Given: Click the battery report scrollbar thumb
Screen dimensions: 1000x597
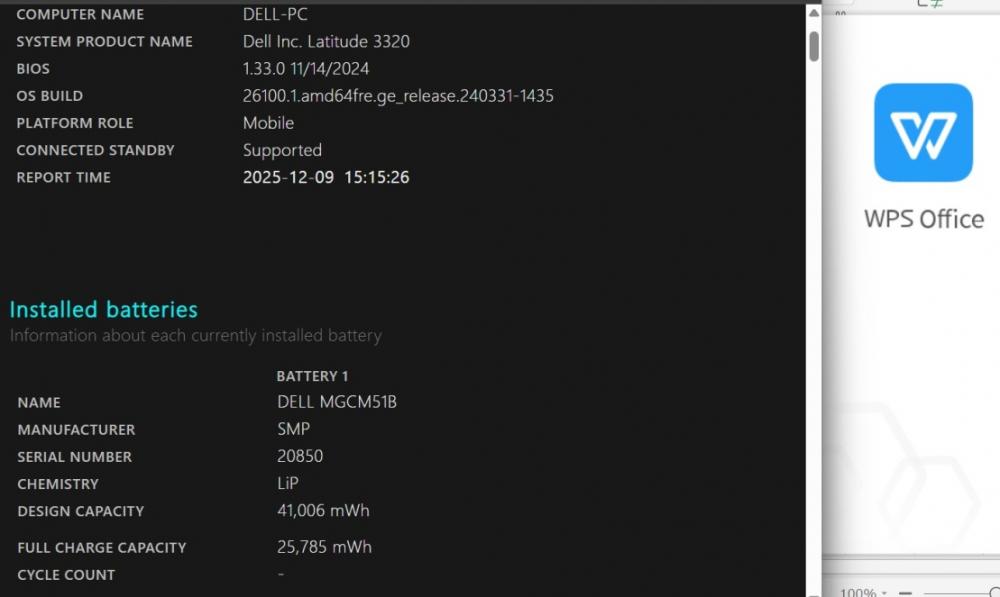Looking at the screenshot, I should (x=814, y=46).
